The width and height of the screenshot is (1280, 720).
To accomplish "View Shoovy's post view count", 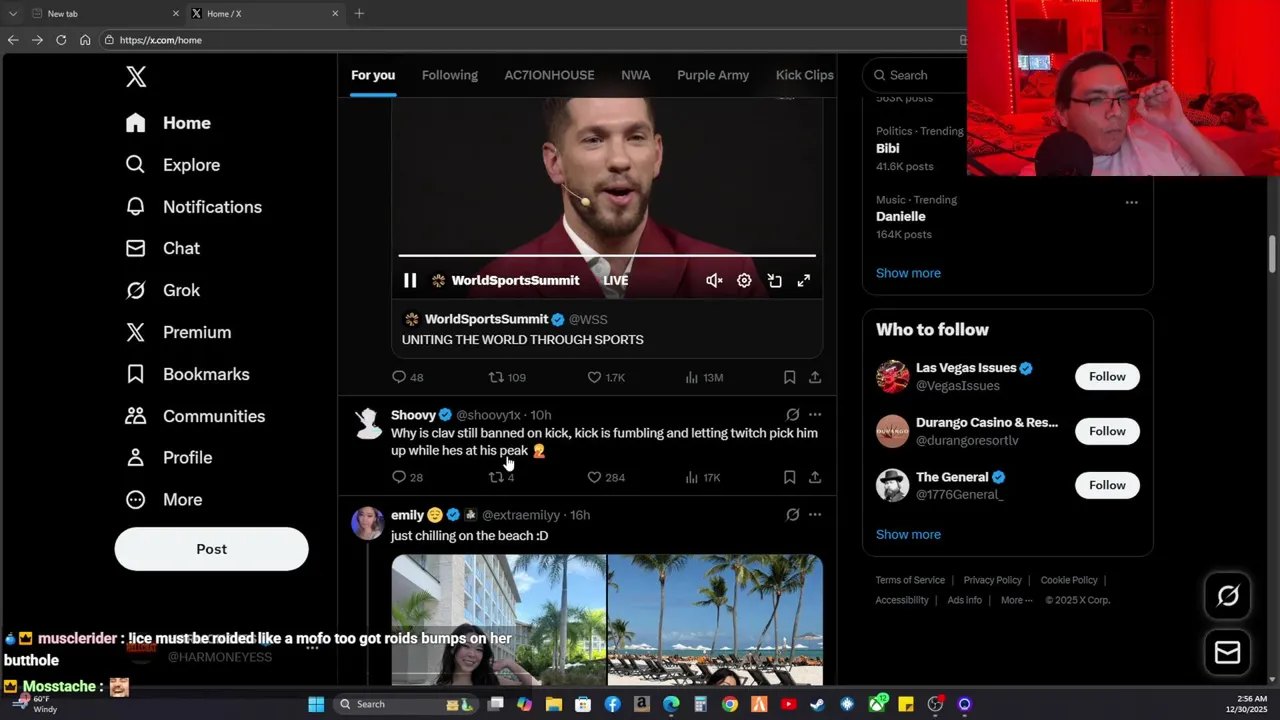I will [702, 477].
